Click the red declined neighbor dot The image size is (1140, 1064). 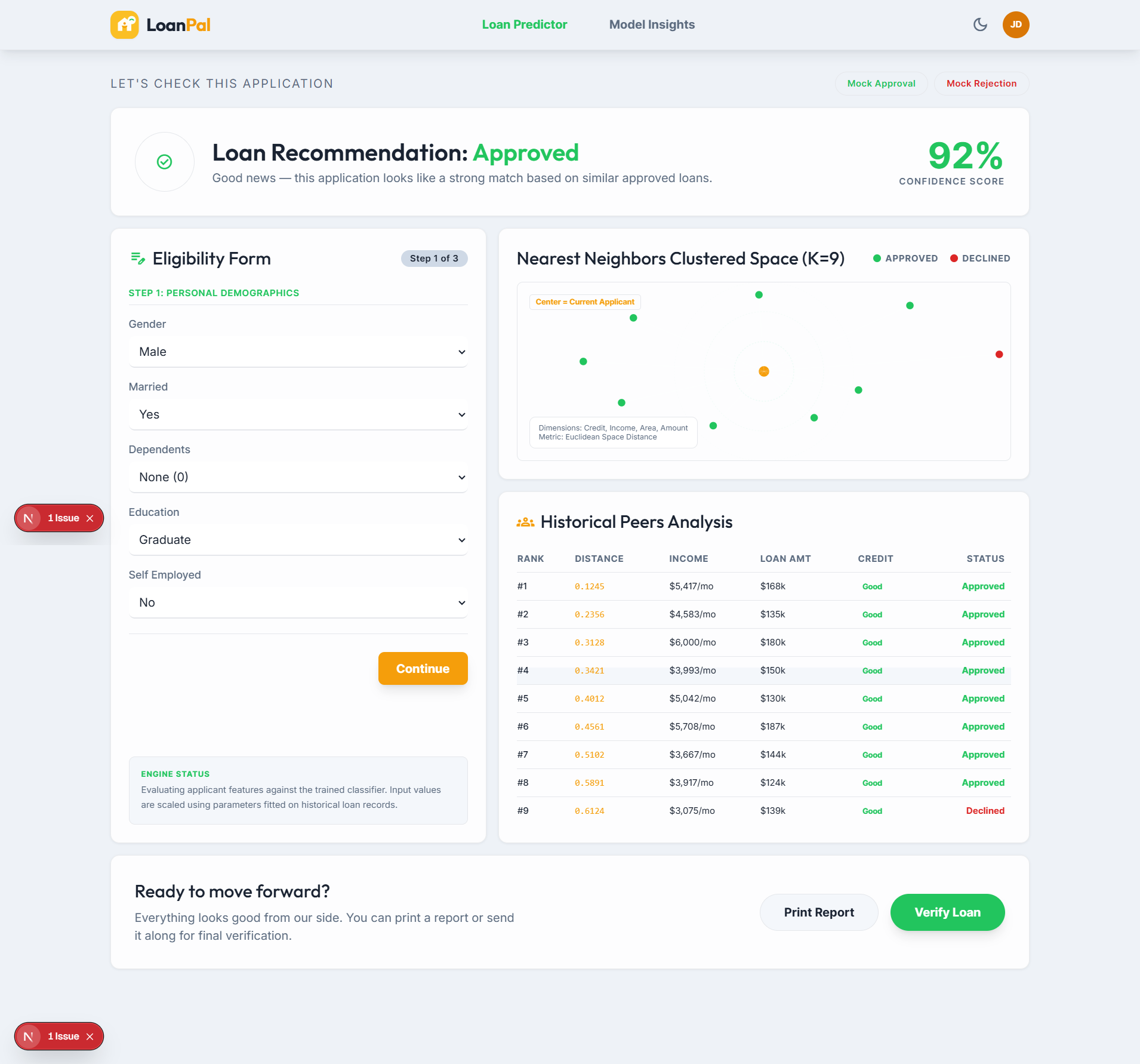click(999, 355)
